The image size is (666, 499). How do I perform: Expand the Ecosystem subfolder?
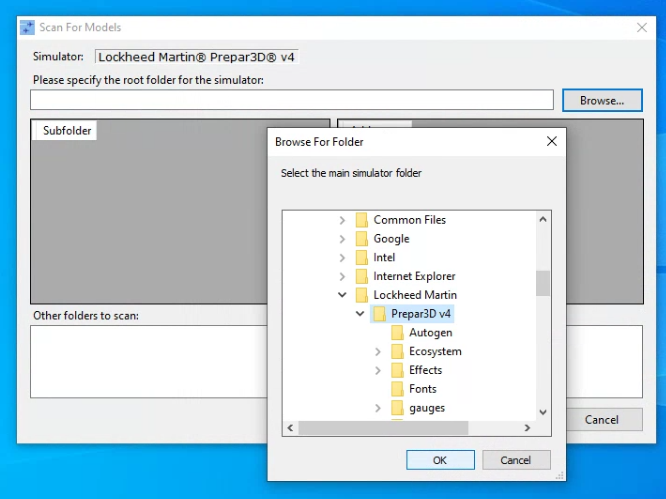[x=378, y=351]
